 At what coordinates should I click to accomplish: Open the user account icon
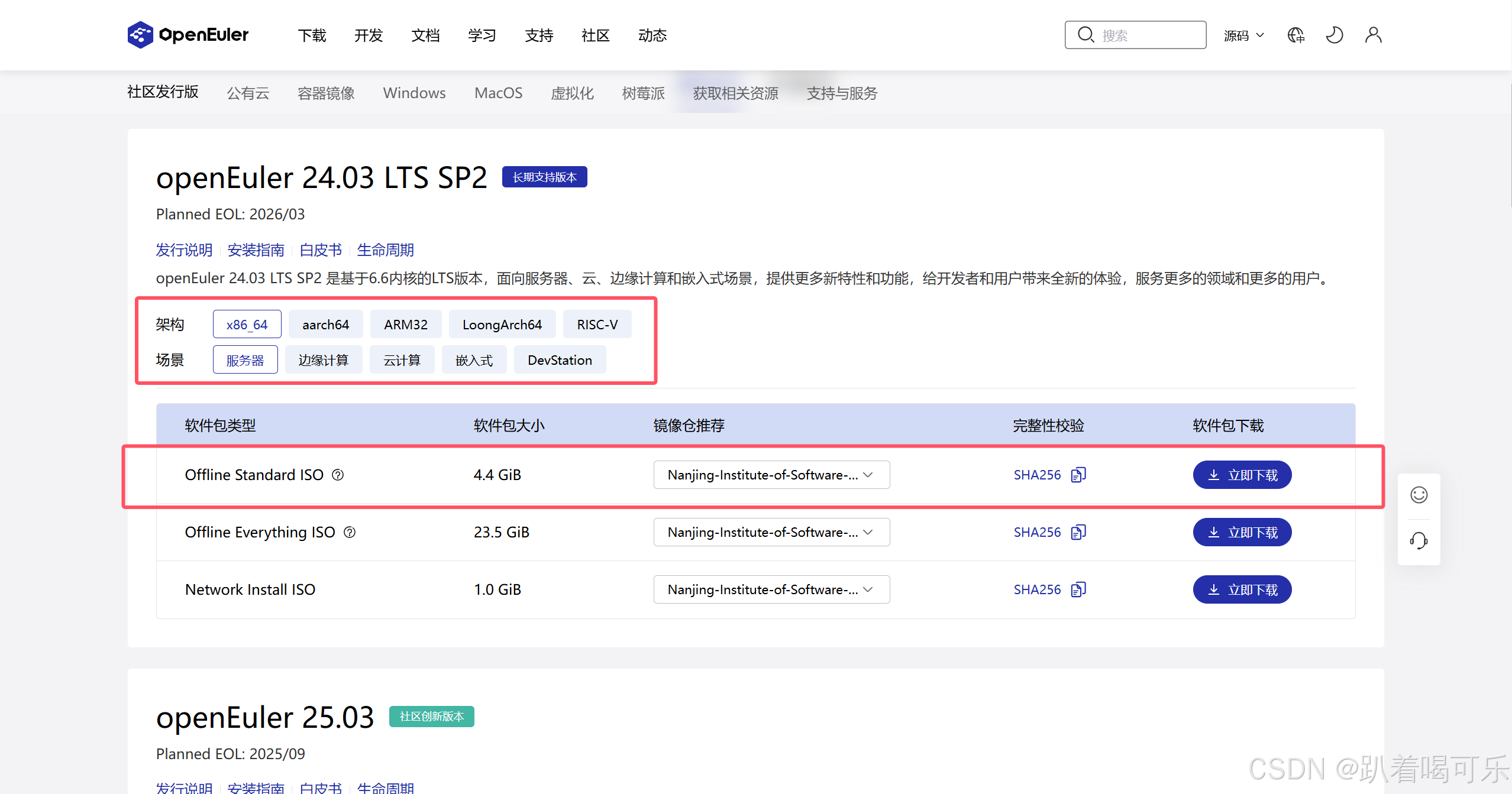(1373, 35)
